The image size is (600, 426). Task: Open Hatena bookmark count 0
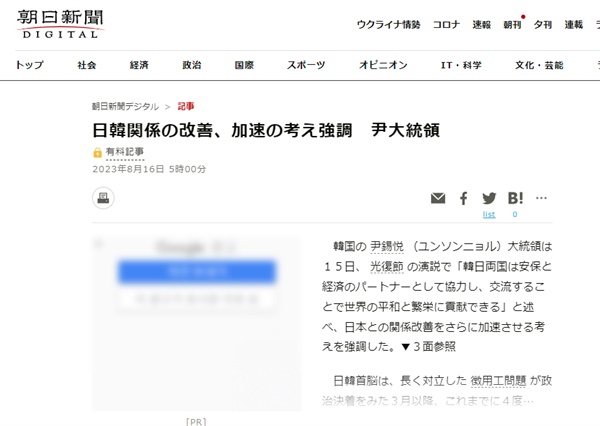(x=515, y=214)
